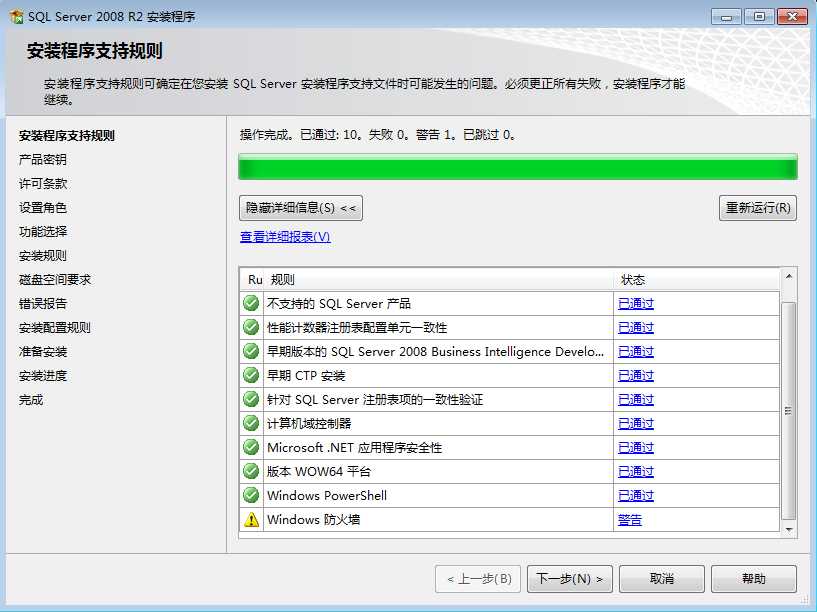This screenshot has width=817, height=612.
Task: Open the 警告 link for Windows 防火墙
Action: tap(629, 519)
